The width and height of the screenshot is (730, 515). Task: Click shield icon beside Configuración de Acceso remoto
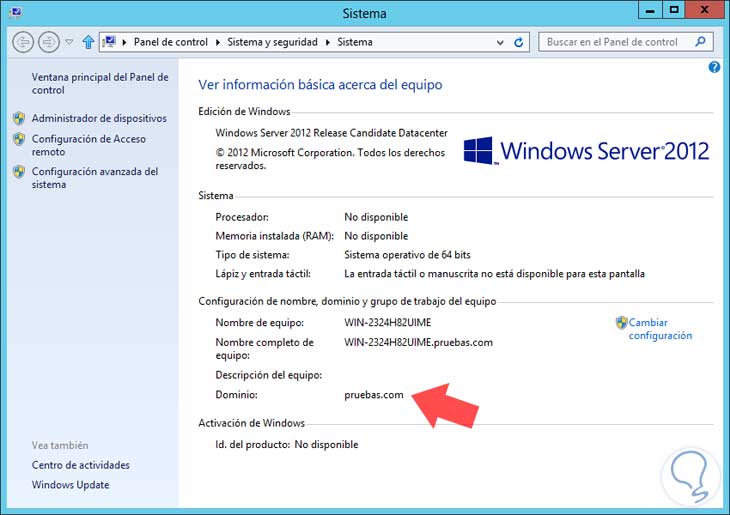click(19, 139)
